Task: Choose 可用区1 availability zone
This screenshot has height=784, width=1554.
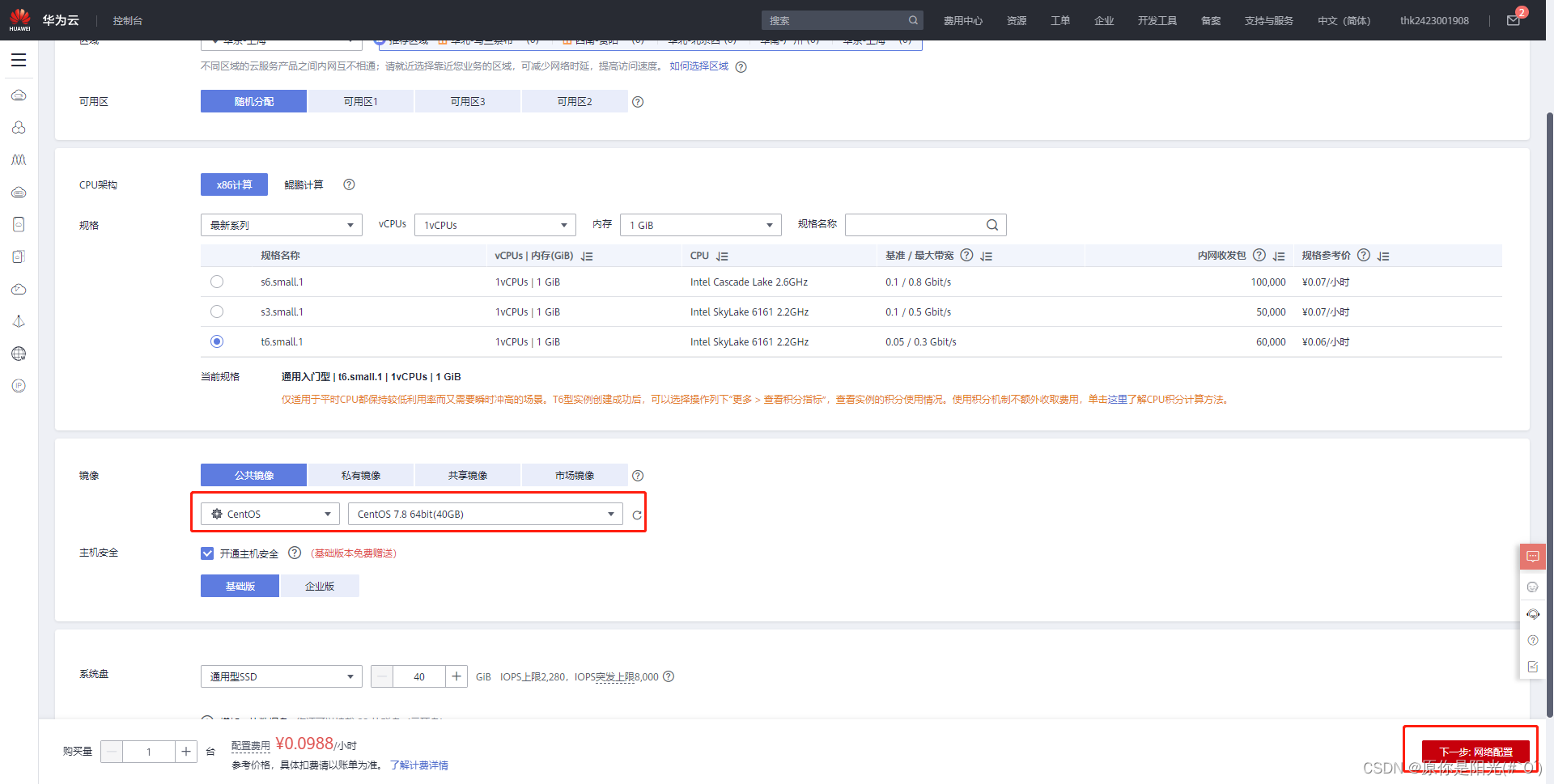Action: 361,101
